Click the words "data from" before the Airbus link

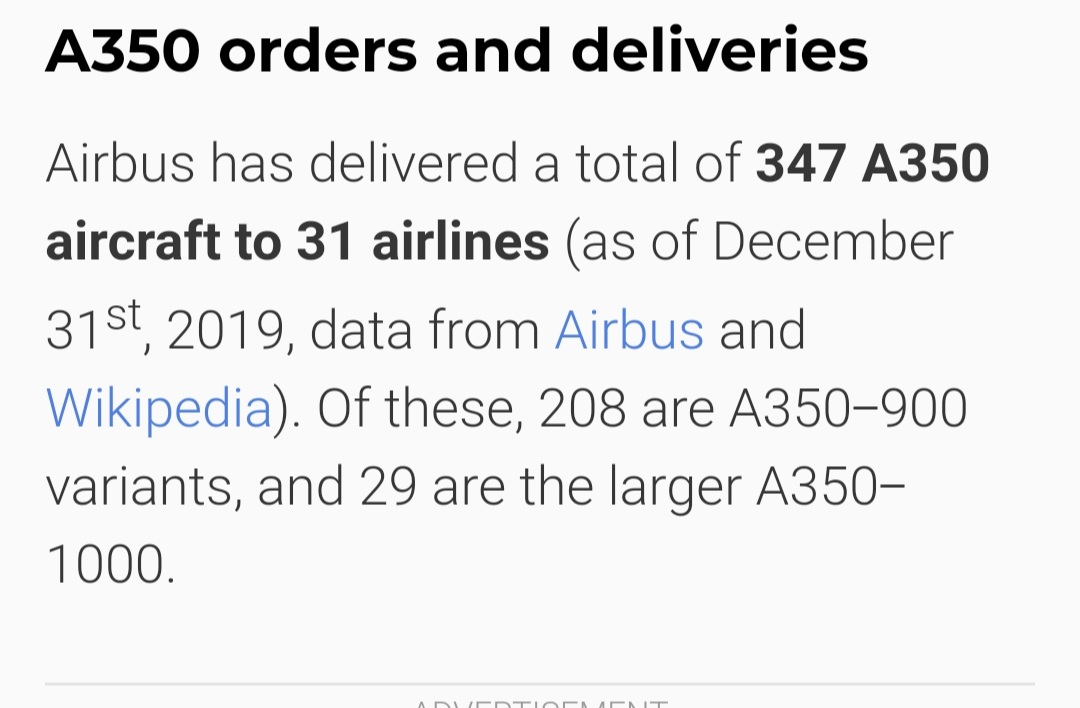coord(425,331)
